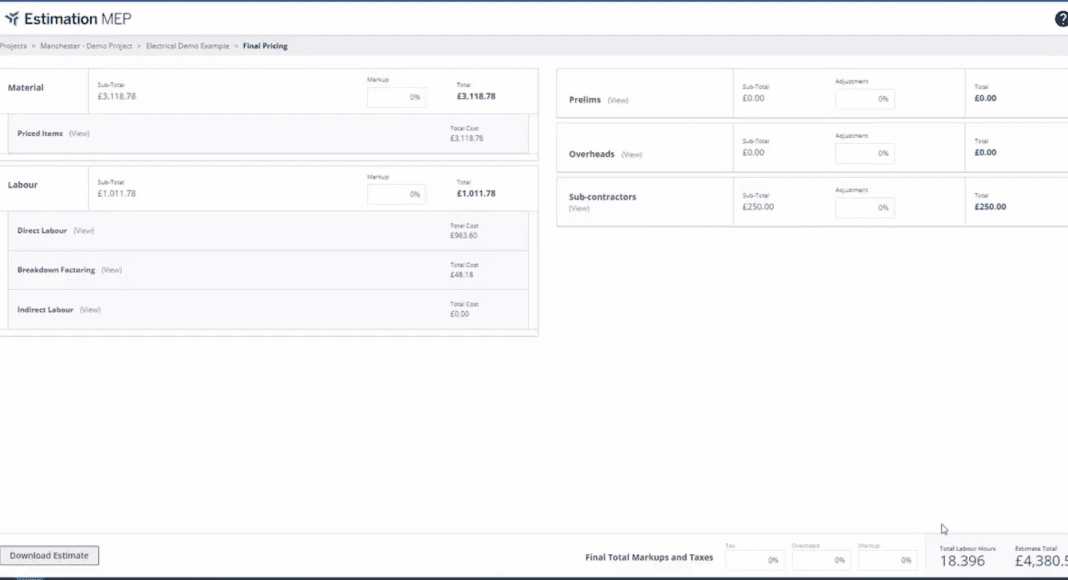Edit the Sub-contractors adjustment percentage field
Screen dimensions: 1068x580
(865, 208)
